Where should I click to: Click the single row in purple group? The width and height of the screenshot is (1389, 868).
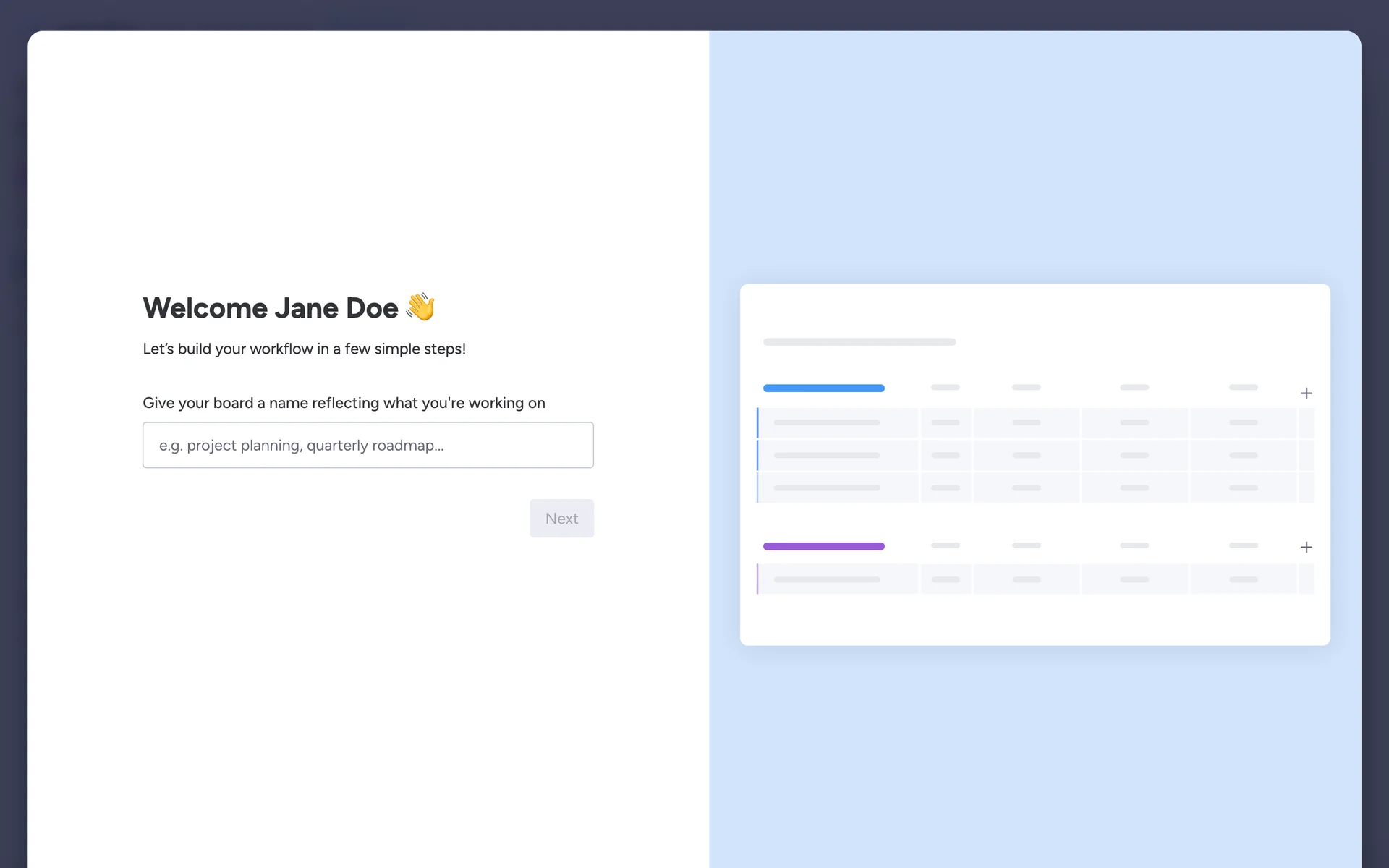tap(826, 579)
